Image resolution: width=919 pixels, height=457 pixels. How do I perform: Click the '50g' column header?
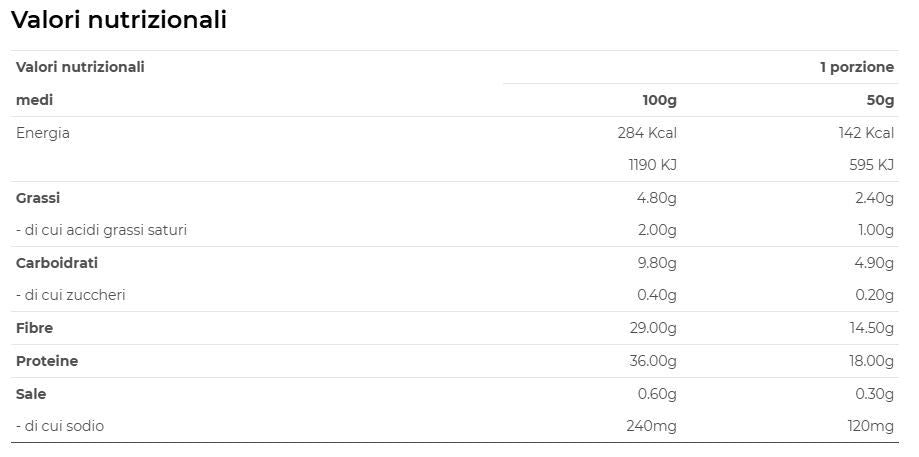[x=880, y=100]
